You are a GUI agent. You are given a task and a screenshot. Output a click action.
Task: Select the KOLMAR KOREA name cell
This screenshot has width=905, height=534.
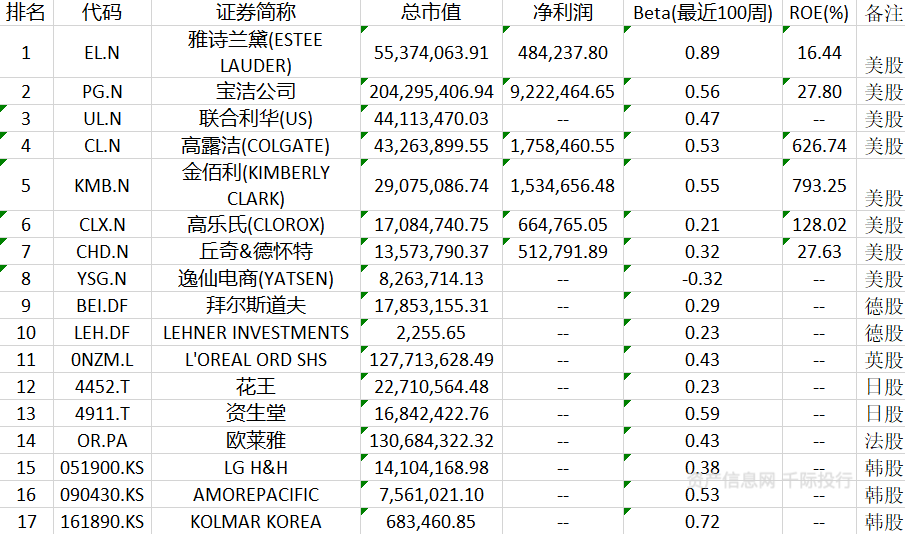click(256, 521)
